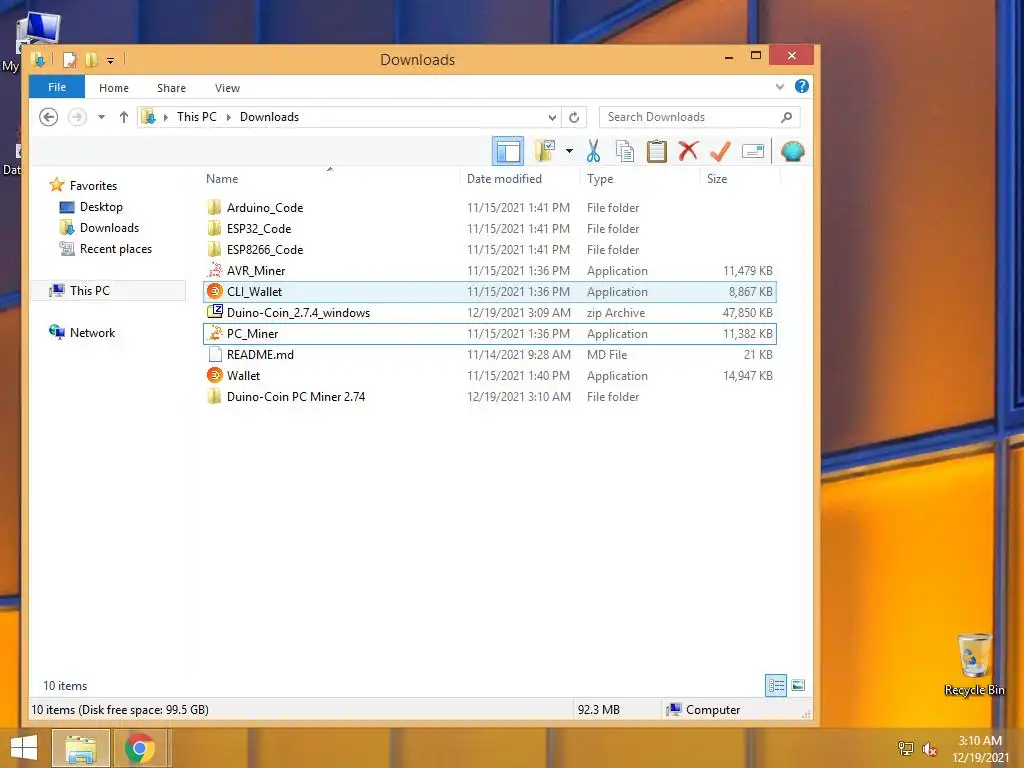The width and height of the screenshot is (1024, 768).
Task: Click the red X Delete toolbar icon
Action: (x=688, y=151)
